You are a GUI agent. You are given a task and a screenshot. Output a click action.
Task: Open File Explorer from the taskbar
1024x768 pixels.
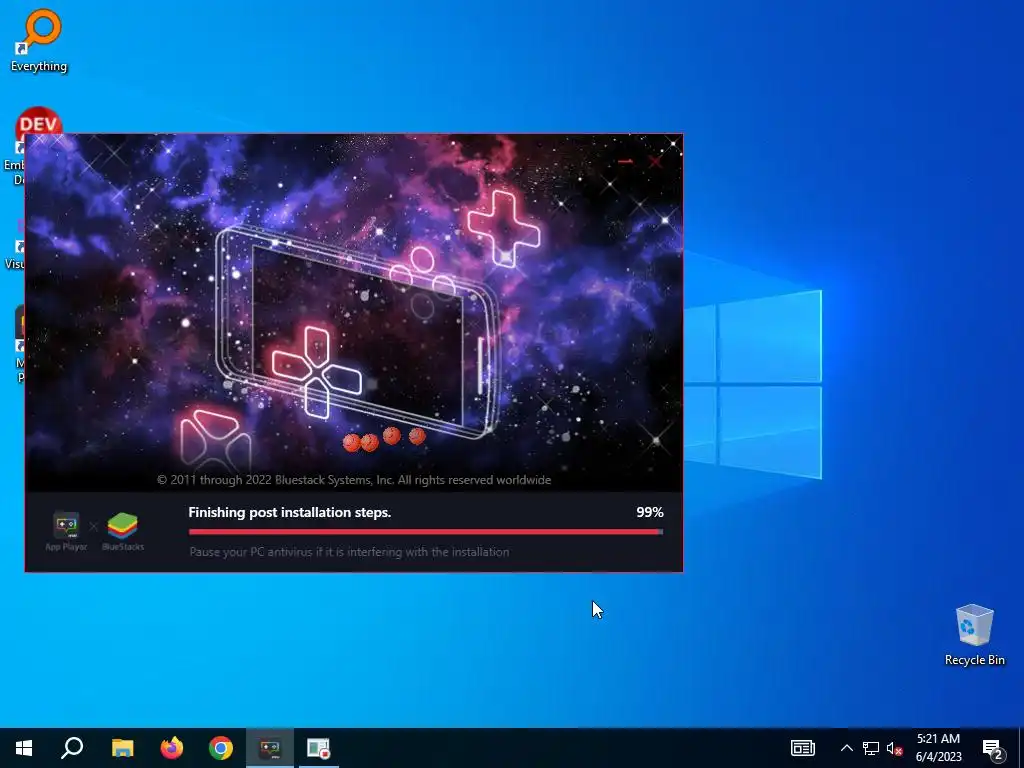coord(122,748)
